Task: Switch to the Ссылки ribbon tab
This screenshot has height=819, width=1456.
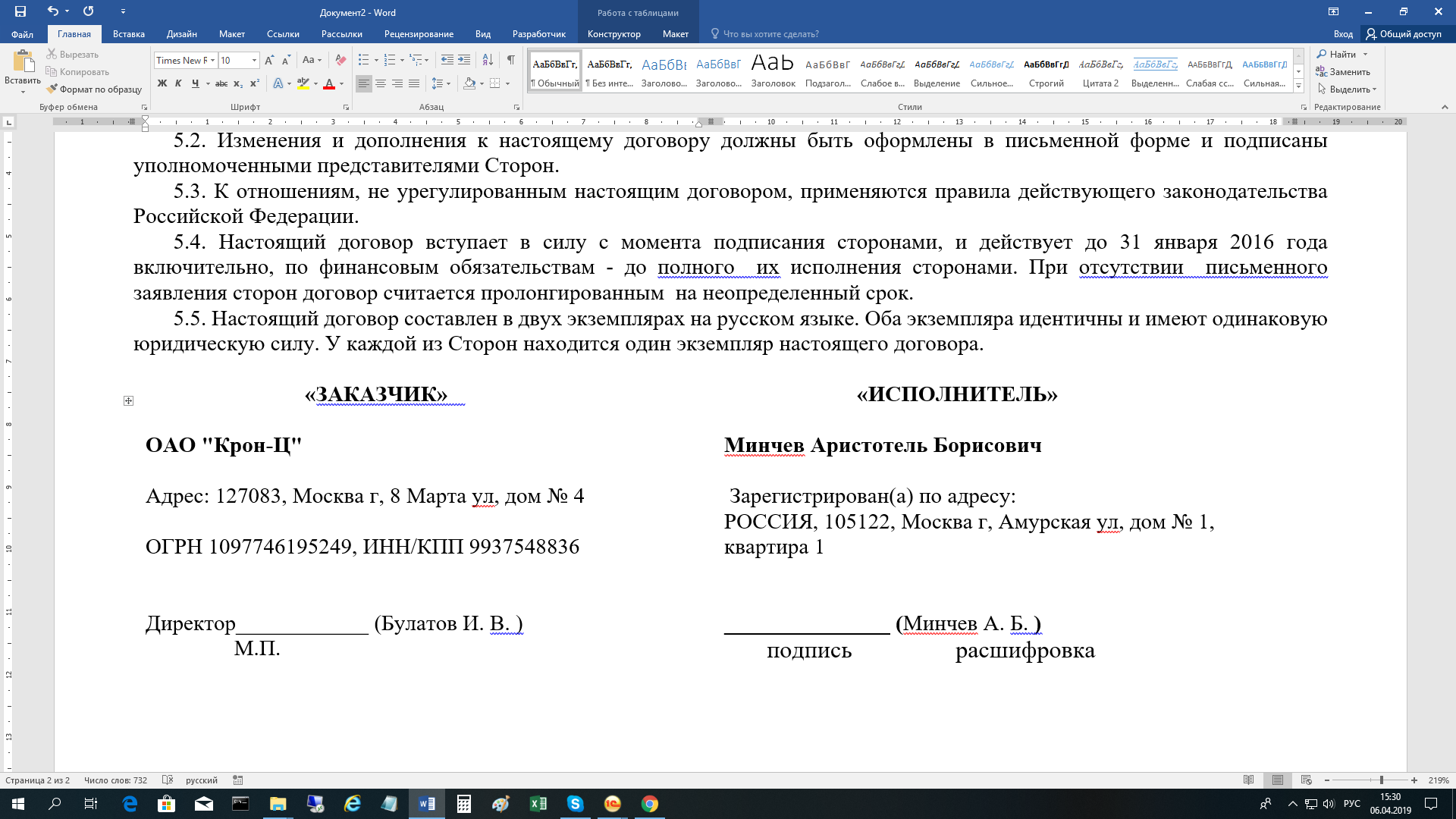Action: 283,34
